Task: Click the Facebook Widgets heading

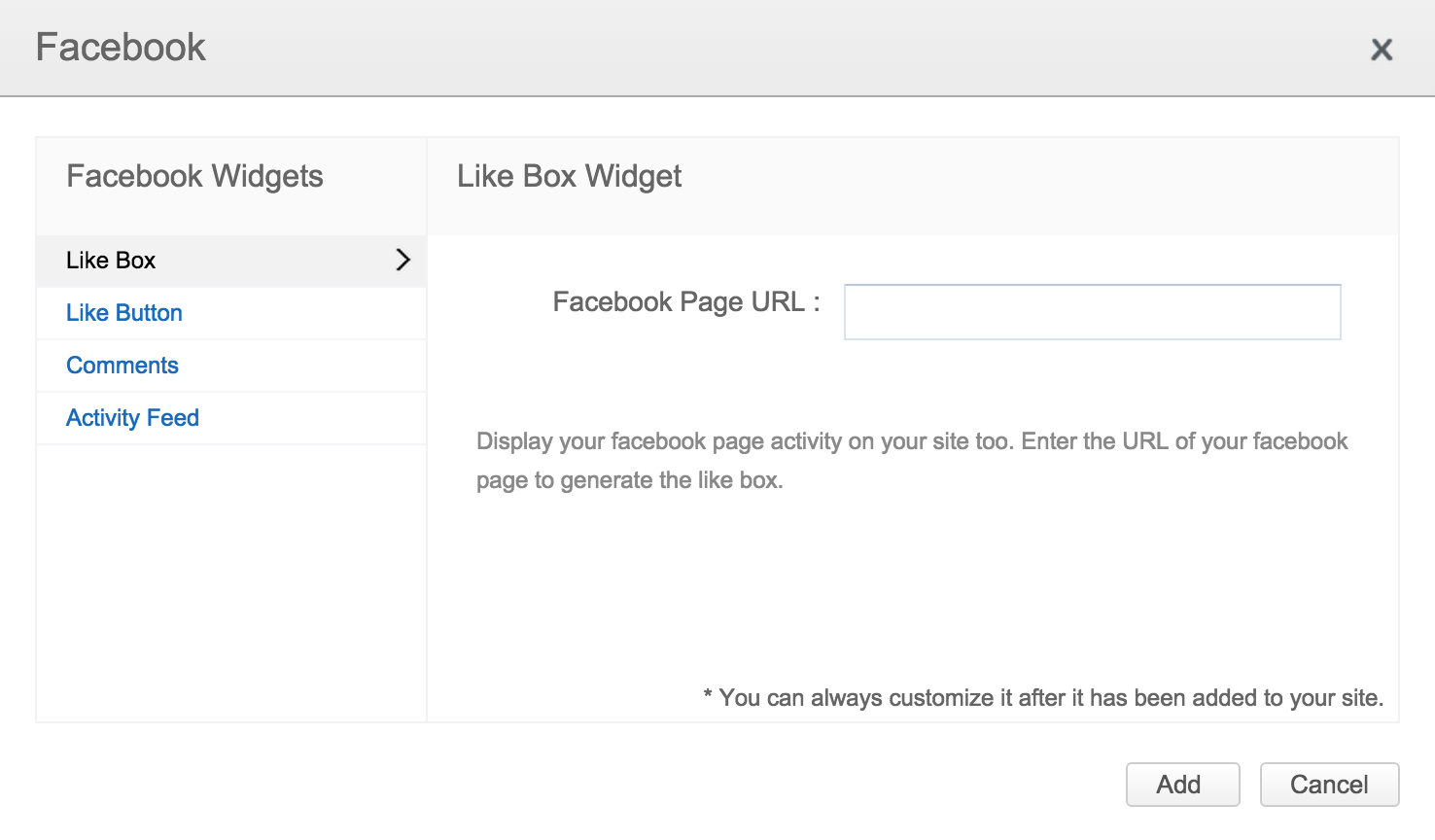Action: [194, 177]
